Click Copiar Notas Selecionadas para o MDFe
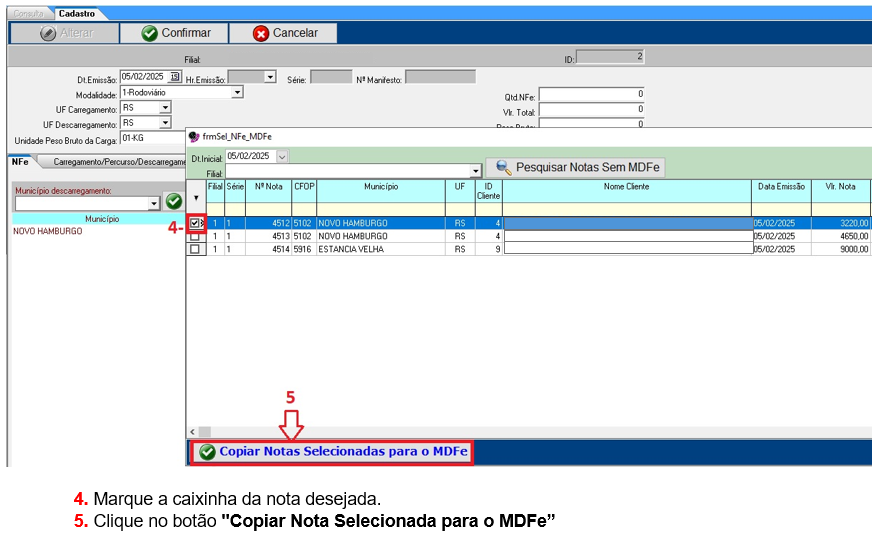 point(332,451)
